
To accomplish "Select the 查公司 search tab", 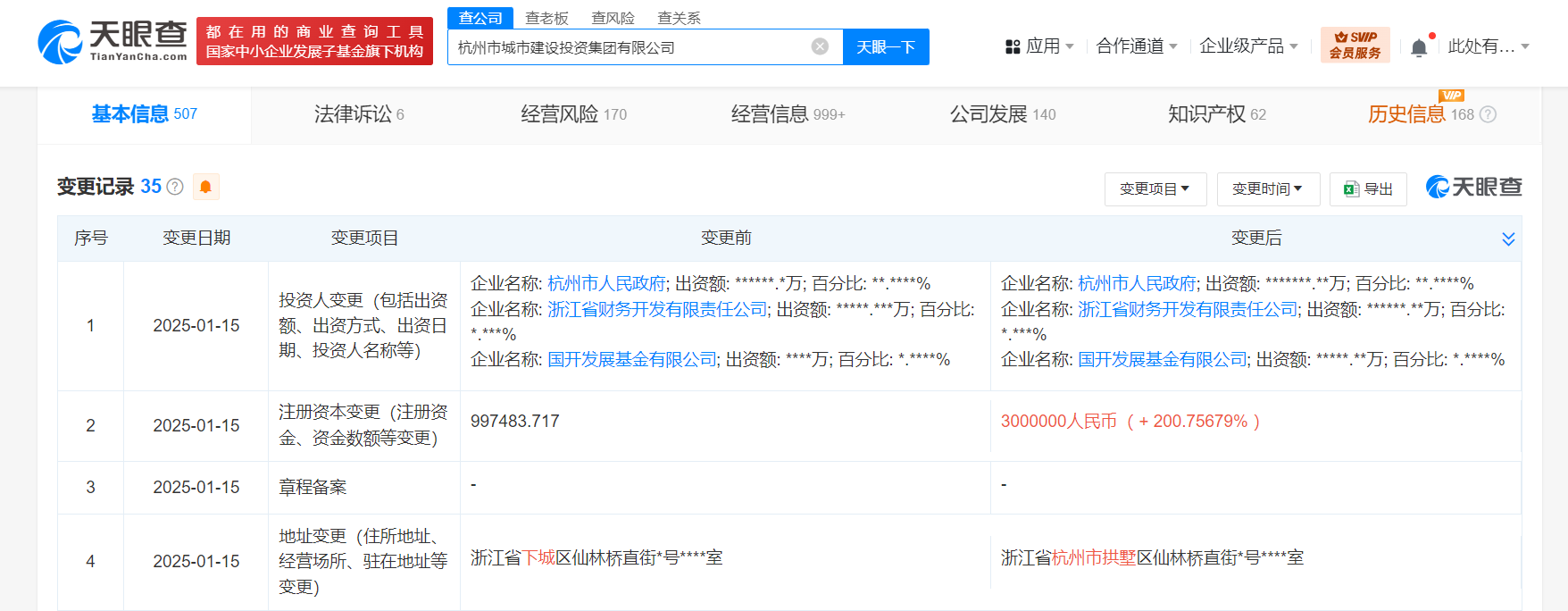I will coord(480,18).
